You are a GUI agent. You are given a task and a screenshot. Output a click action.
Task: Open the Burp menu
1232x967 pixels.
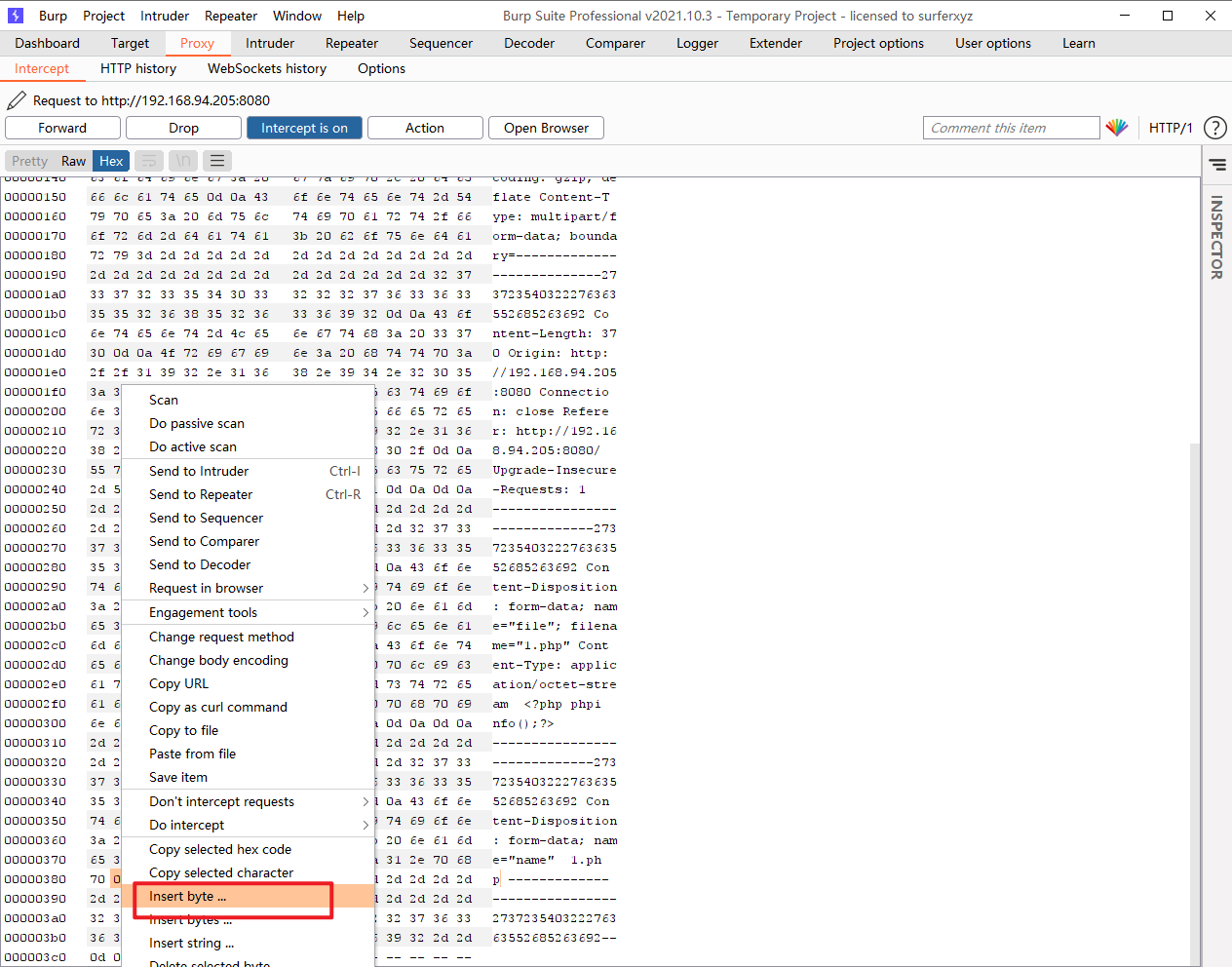(x=53, y=16)
